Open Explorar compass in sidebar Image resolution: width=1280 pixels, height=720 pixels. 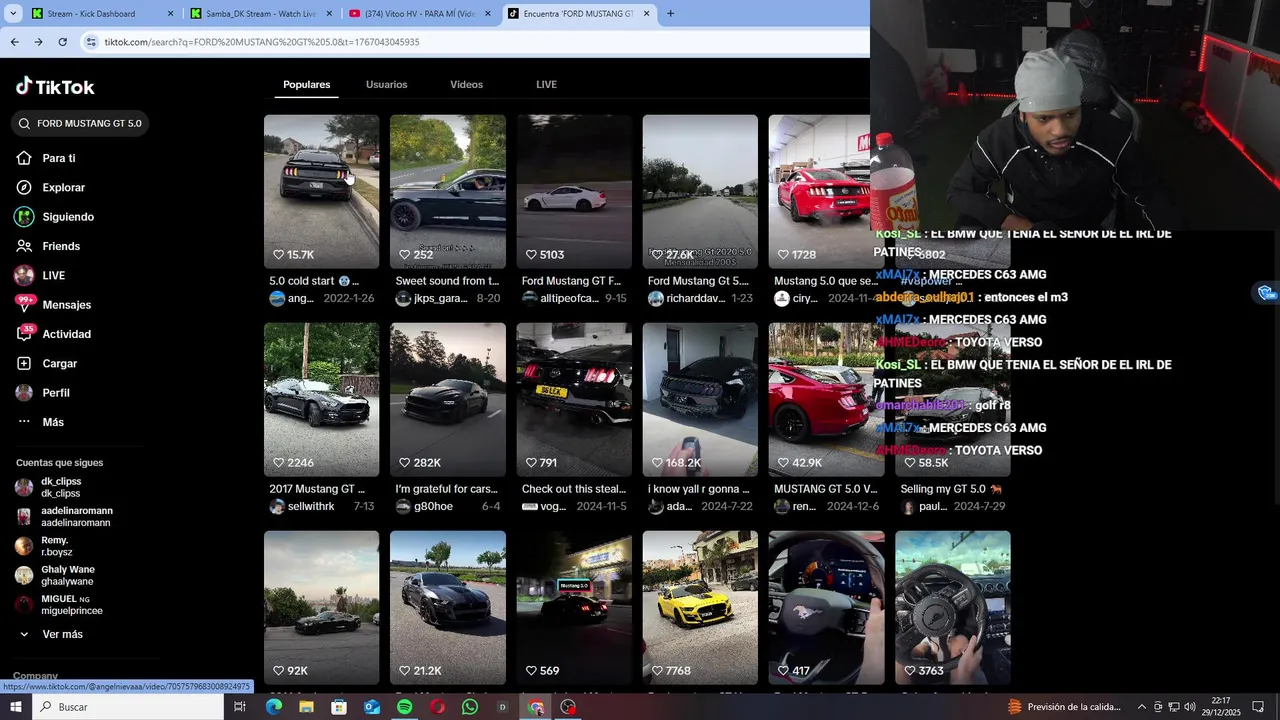tap(51, 188)
